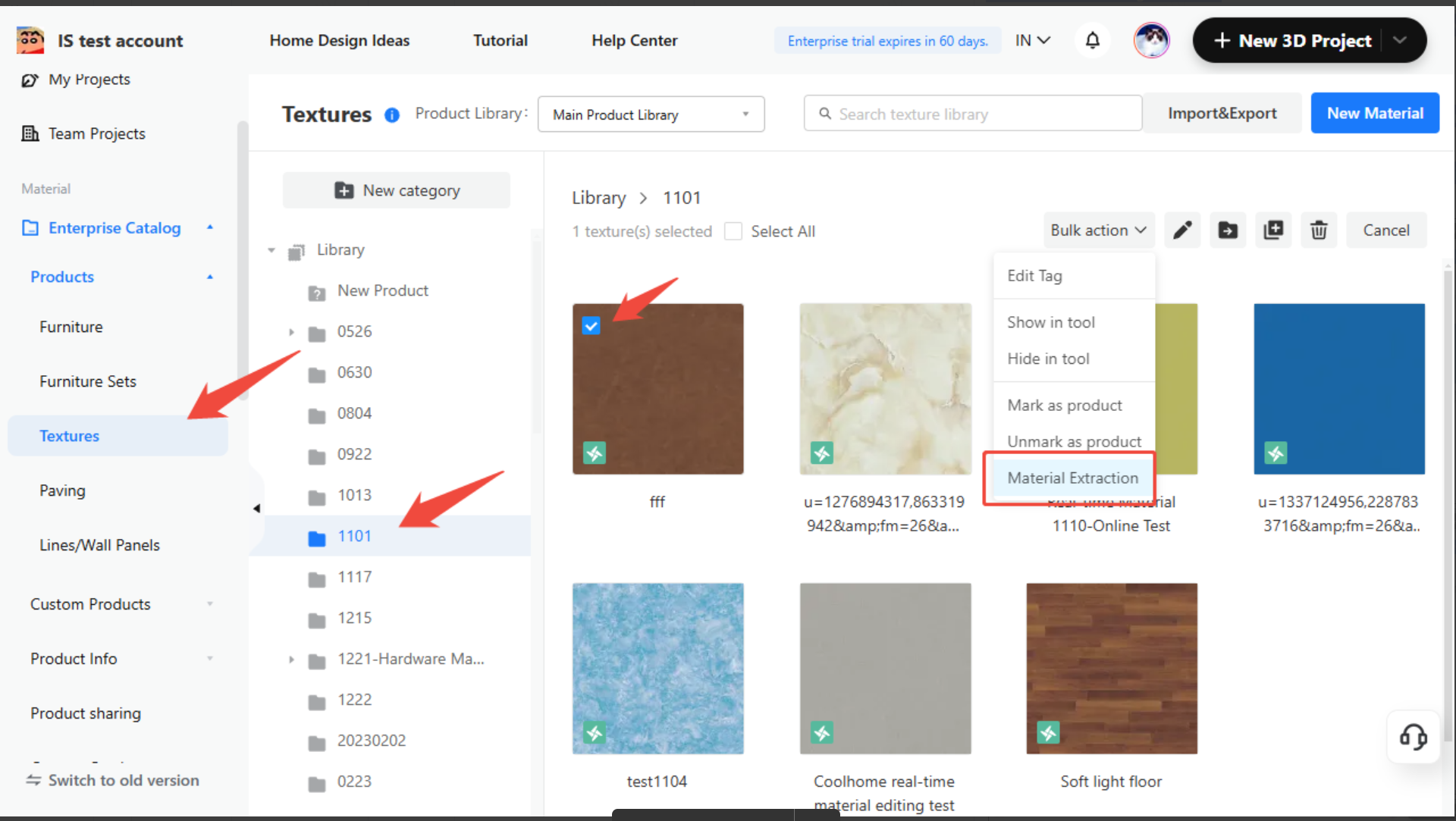Expand the 0526 folder
Screen dimensions: 1456x821
pos(291,332)
